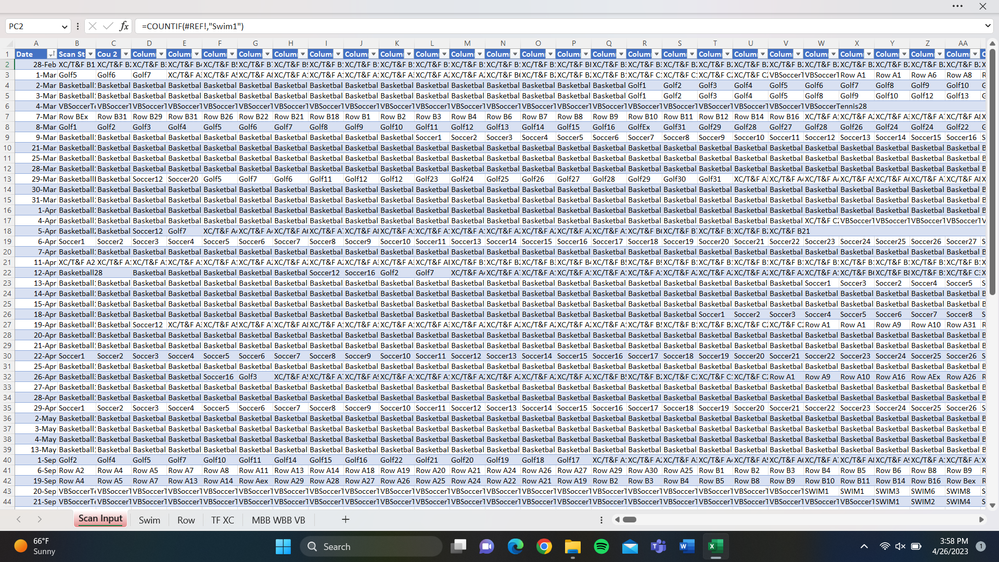The width and height of the screenshot is (999, 562).
Task: Click the vertical scrollbar thumb
Action: coord(992,172)
